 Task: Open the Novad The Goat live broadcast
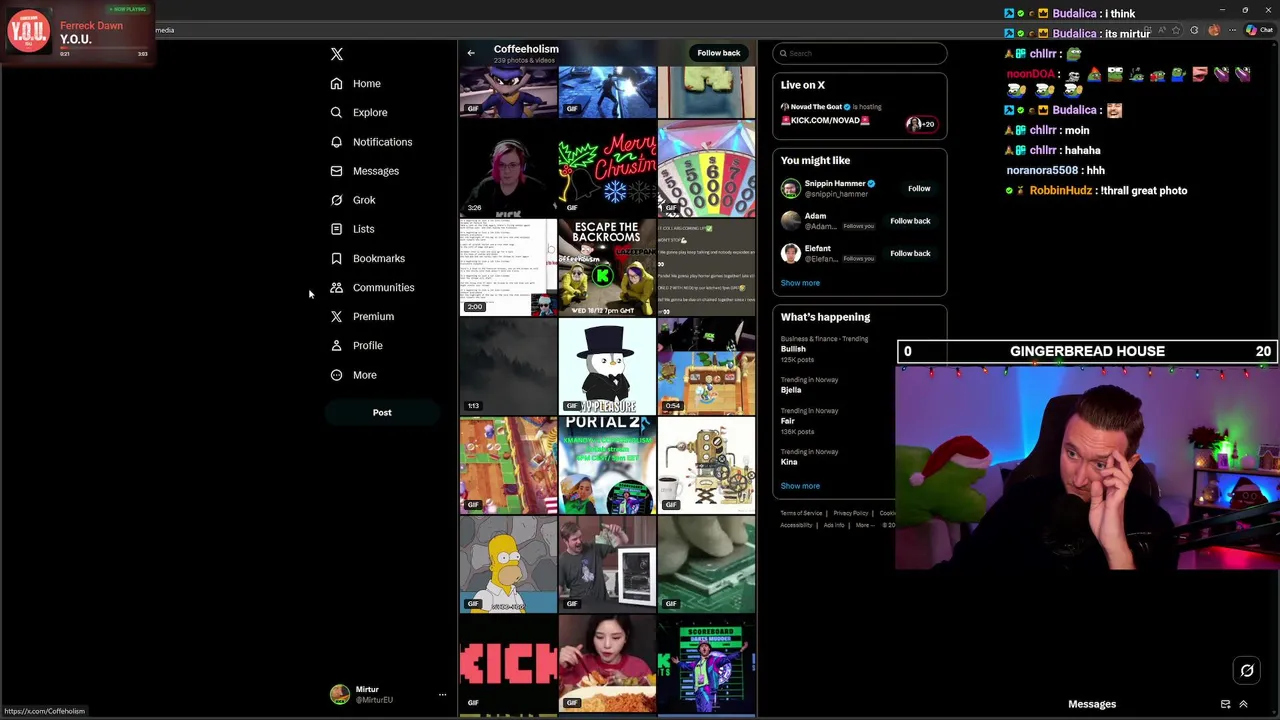[859, 114]
